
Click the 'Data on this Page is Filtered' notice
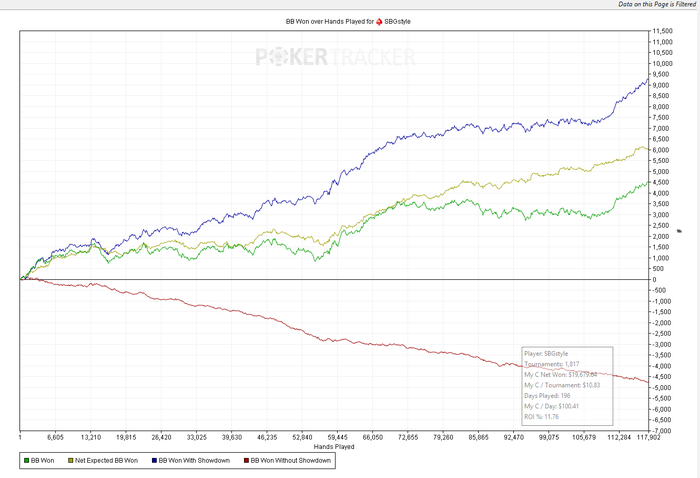tap(657, 4)
